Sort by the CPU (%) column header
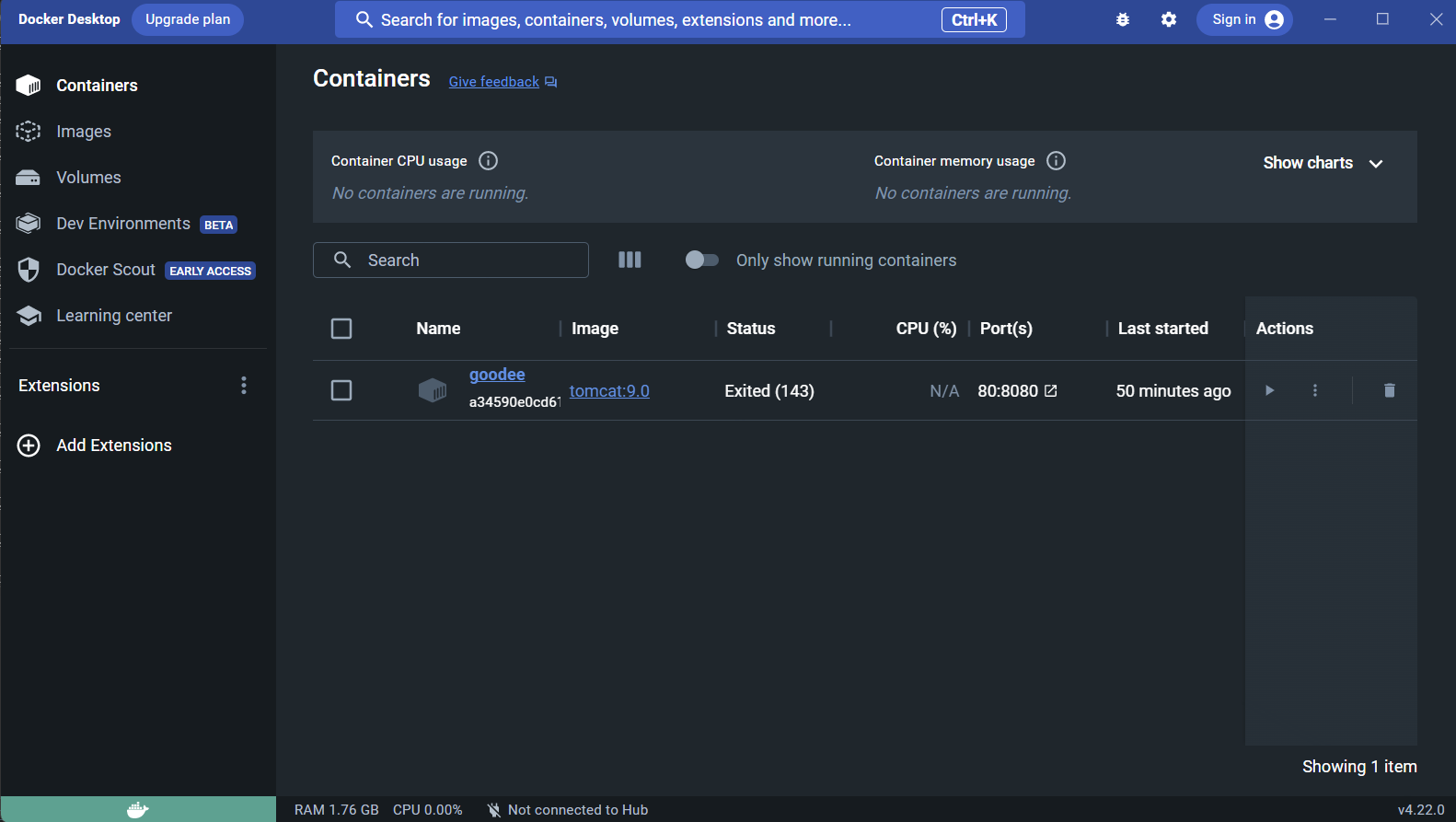This screenshot has width=1456, height=822. tap(926, 329)
